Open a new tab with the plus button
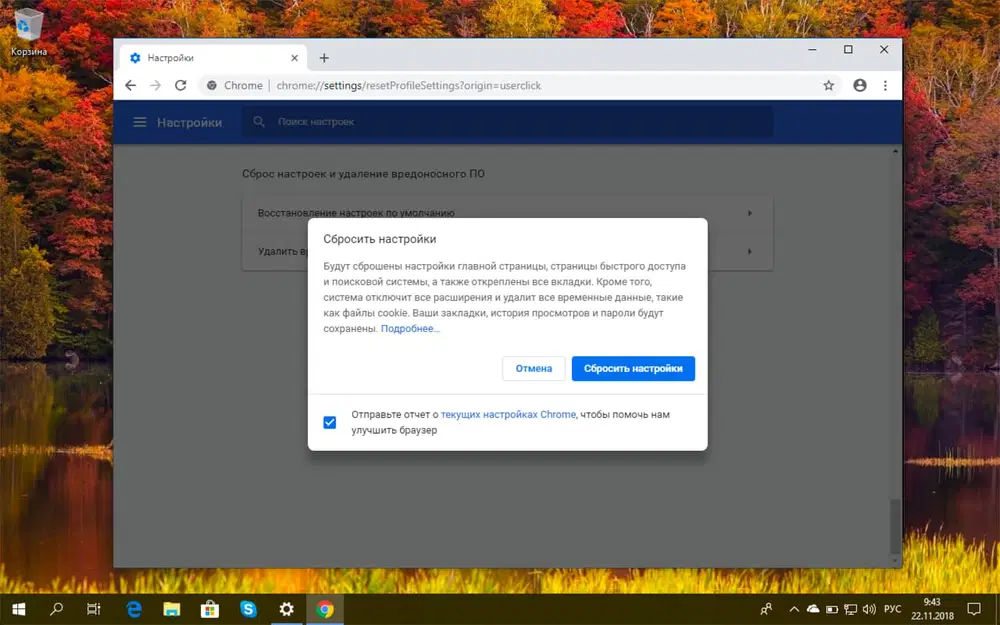This screenshot has width=1000, height=625. tap(324, 57)
